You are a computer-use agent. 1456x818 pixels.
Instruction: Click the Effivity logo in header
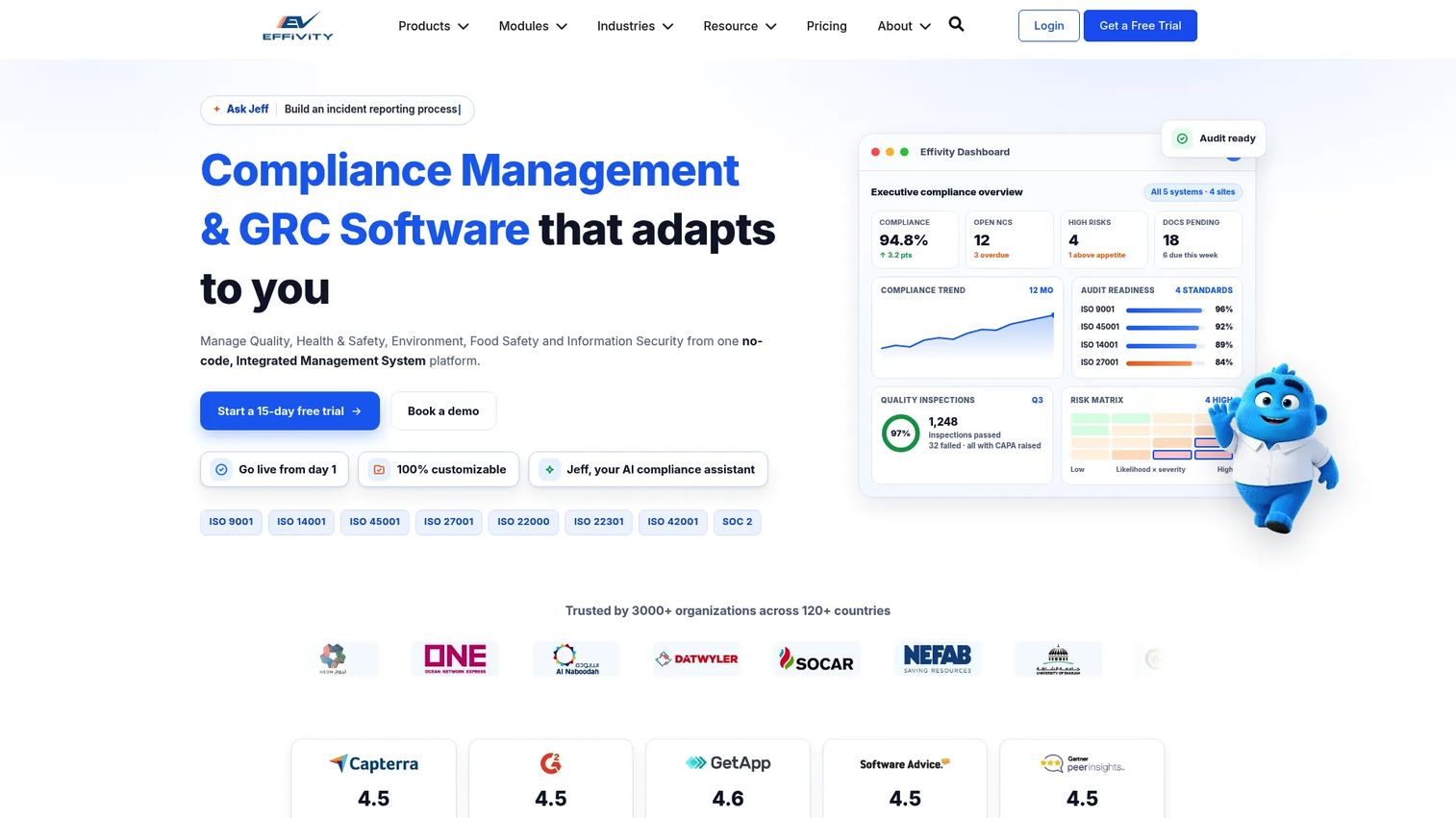[298, 26]
